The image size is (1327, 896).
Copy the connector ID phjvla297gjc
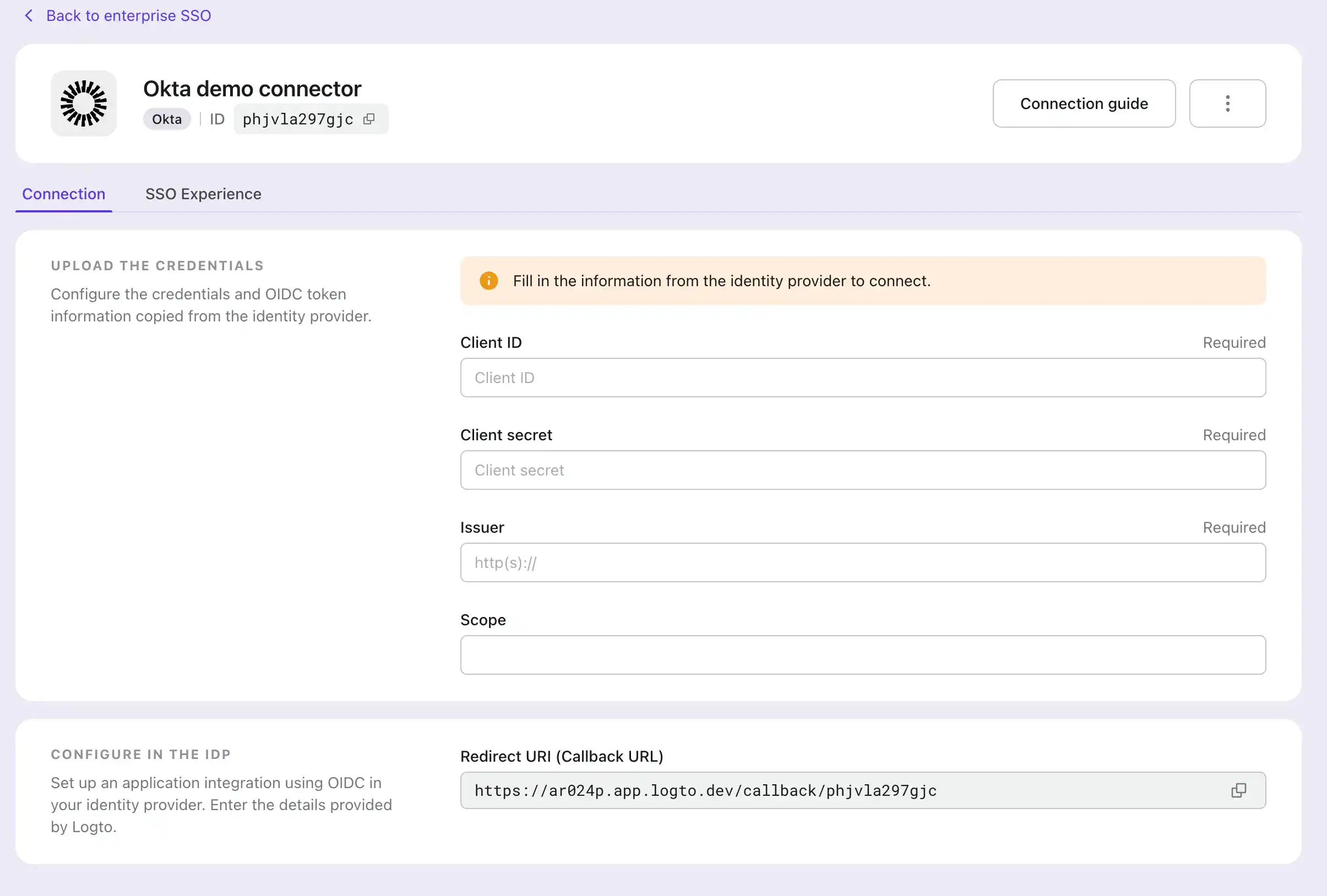[x=369, y=119]
